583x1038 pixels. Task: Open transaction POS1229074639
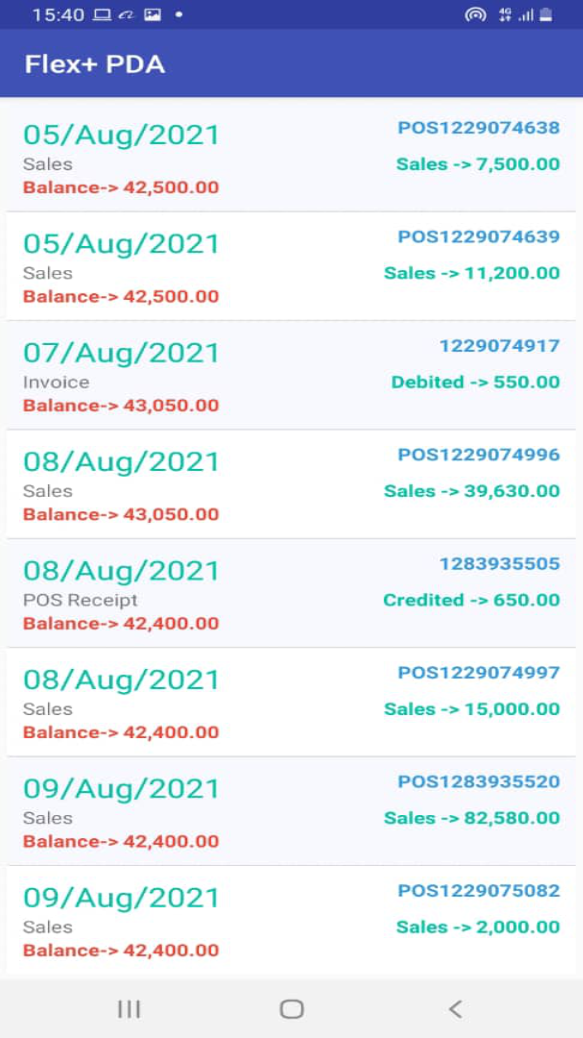click(x=291, y=266)
